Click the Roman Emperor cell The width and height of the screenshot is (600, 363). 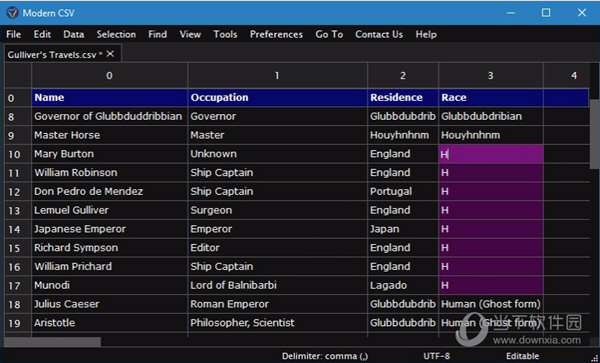point(277,304)
